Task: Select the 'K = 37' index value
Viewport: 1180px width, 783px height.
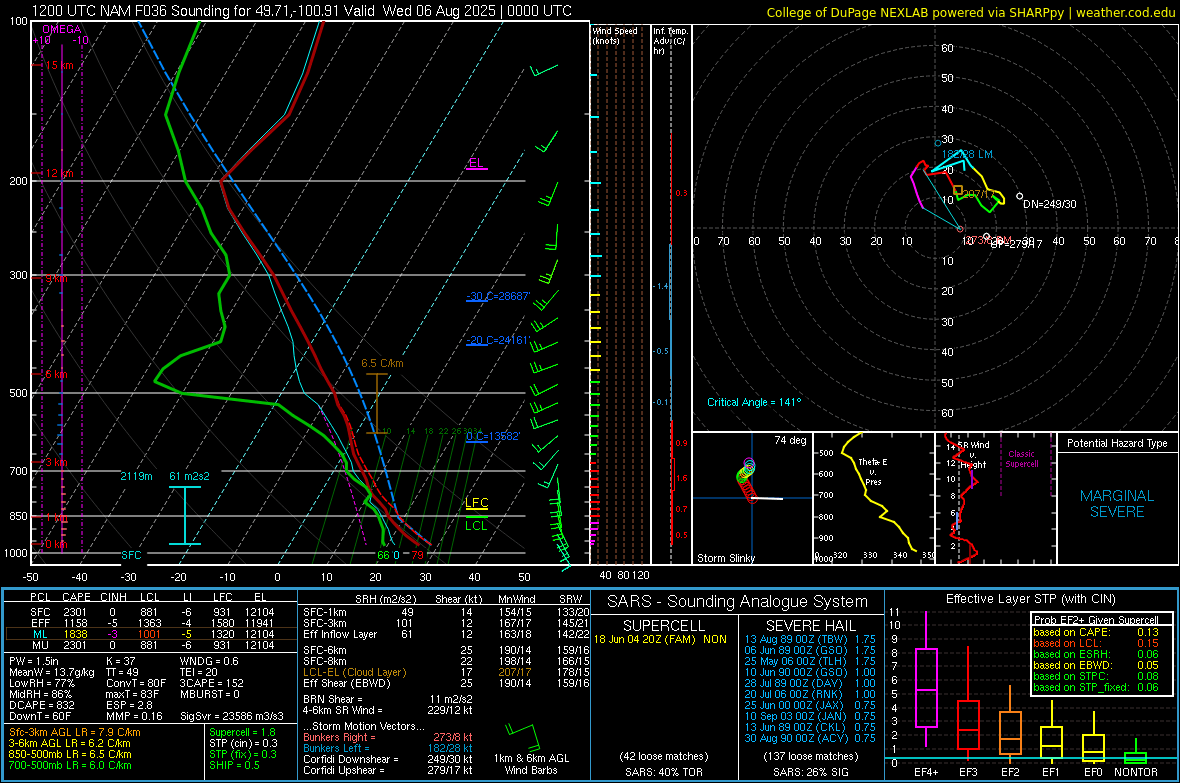Action: click(121, 661)
